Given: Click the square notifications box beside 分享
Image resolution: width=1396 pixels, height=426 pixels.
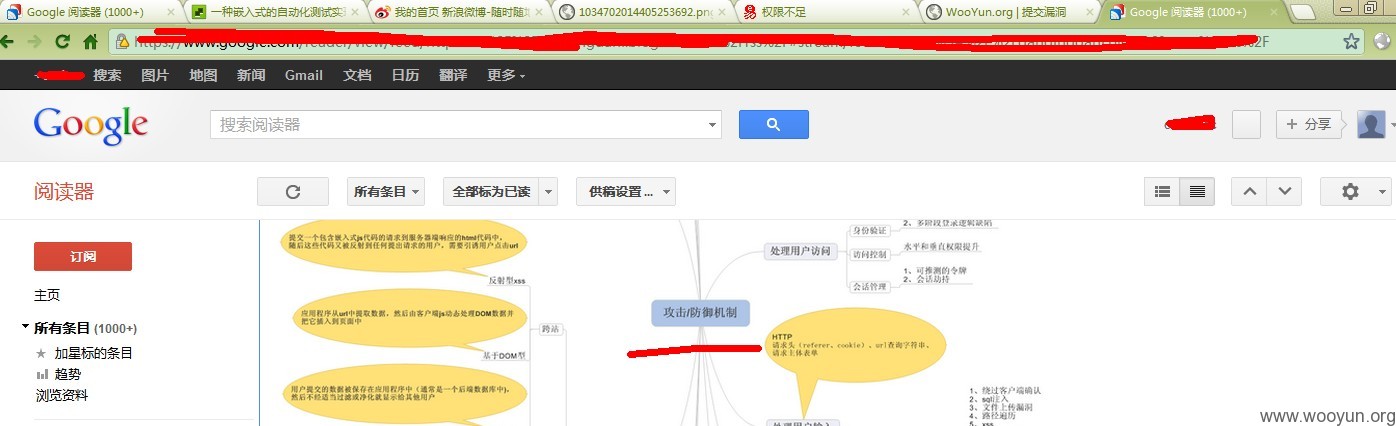Looking at the screenshot, I should point(1246,124).
